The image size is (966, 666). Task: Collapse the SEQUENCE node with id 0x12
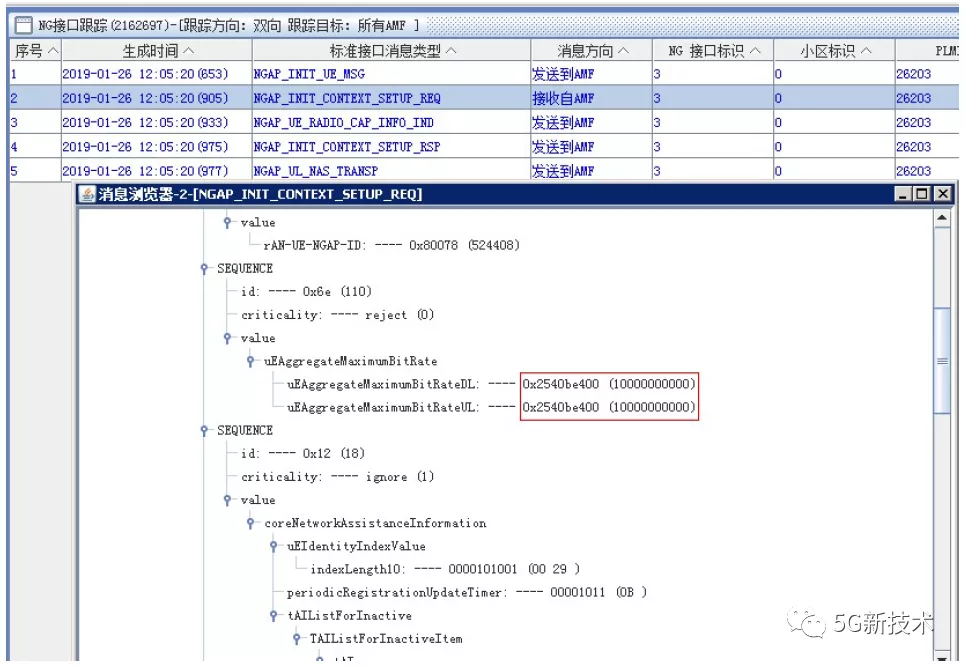coord(204,431)
